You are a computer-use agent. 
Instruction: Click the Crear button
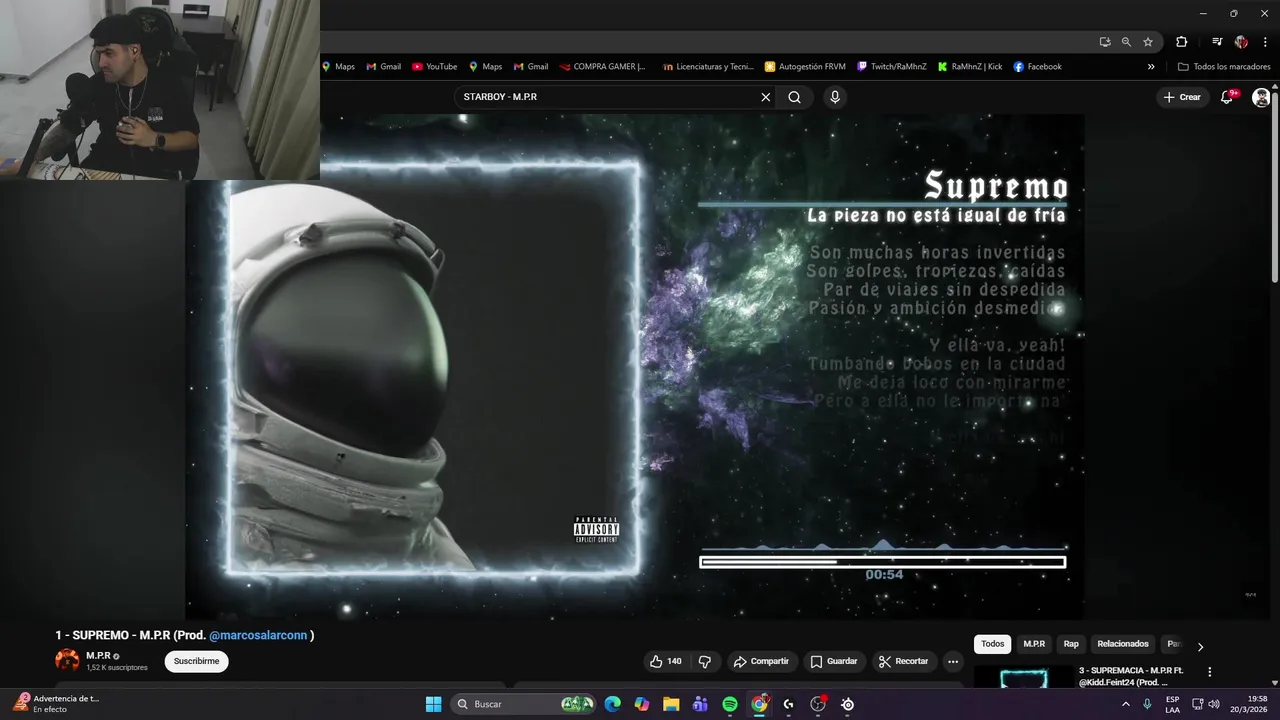(1182, 97)
